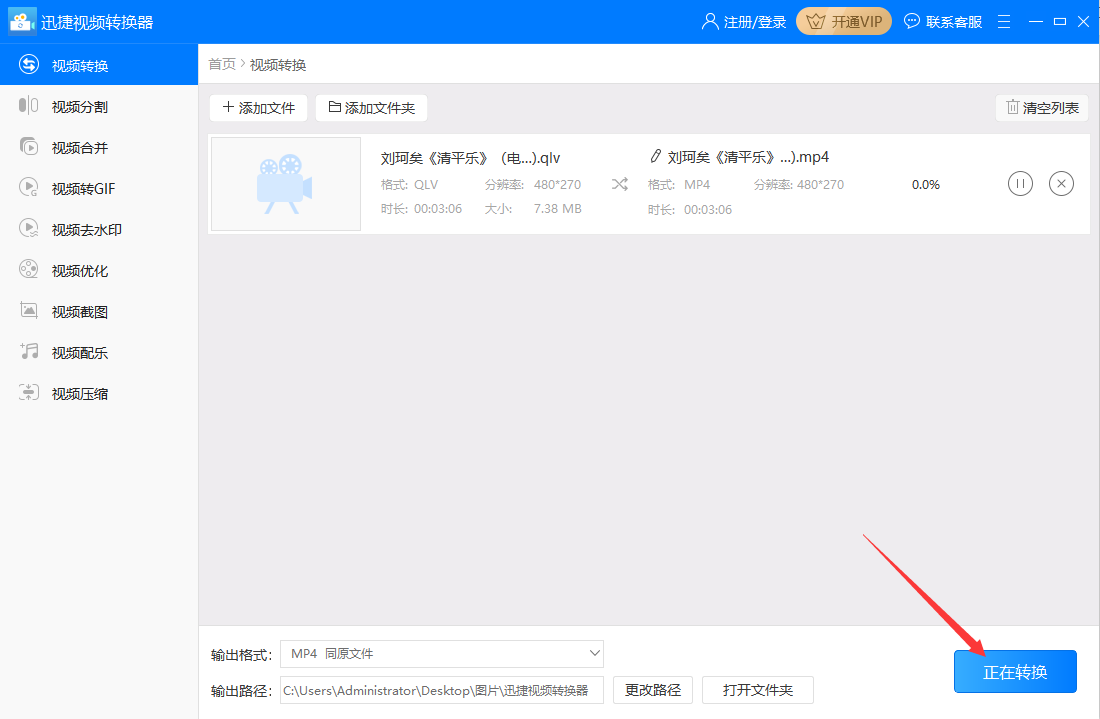1100x719 pixels.
Task: Click the 正在转换 button
Action: pyautogui.click(x=1015, y=671)
